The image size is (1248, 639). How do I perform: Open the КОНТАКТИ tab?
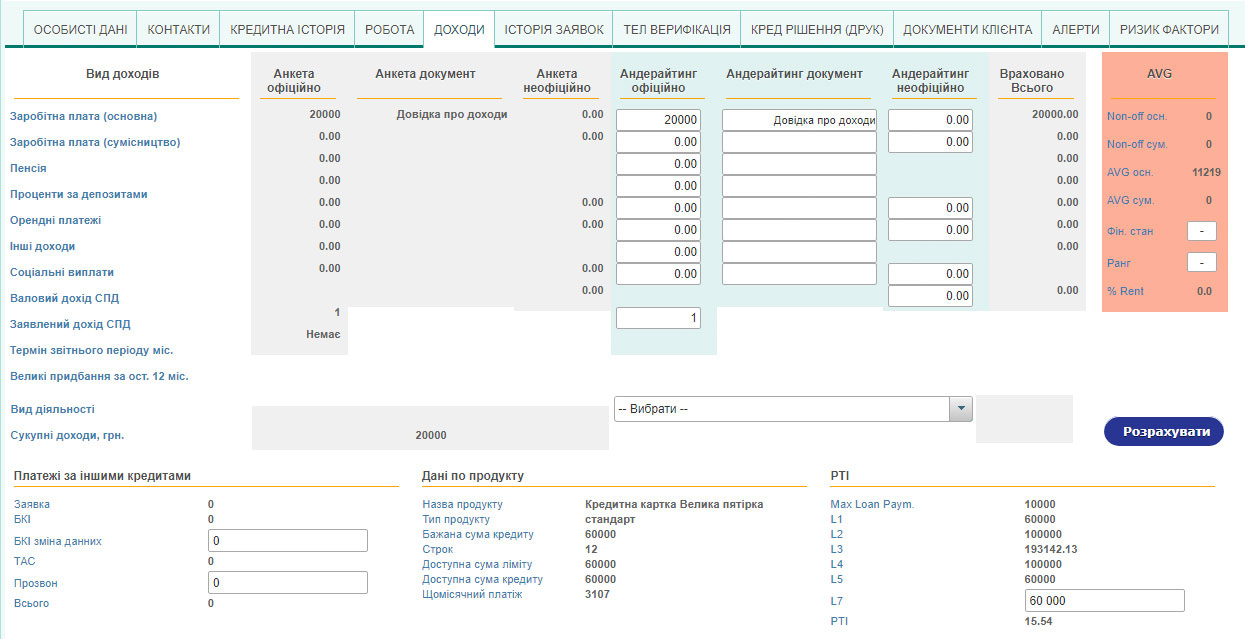178,29
